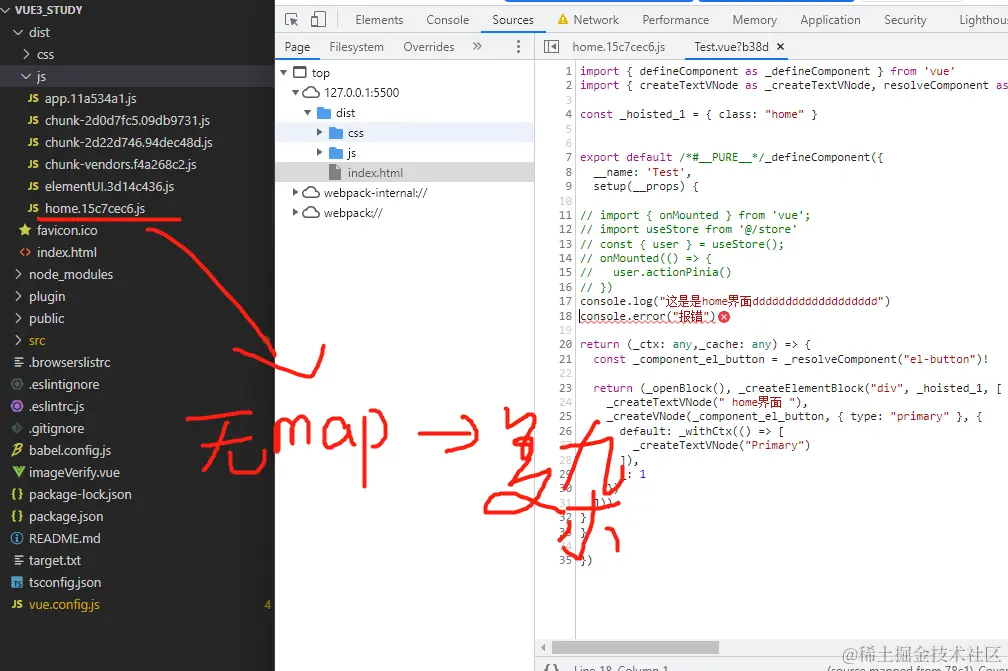This screenshot has width=1008, height=671.
Task: Click the favicon.ico star icon
Action: tap(25, 230)
